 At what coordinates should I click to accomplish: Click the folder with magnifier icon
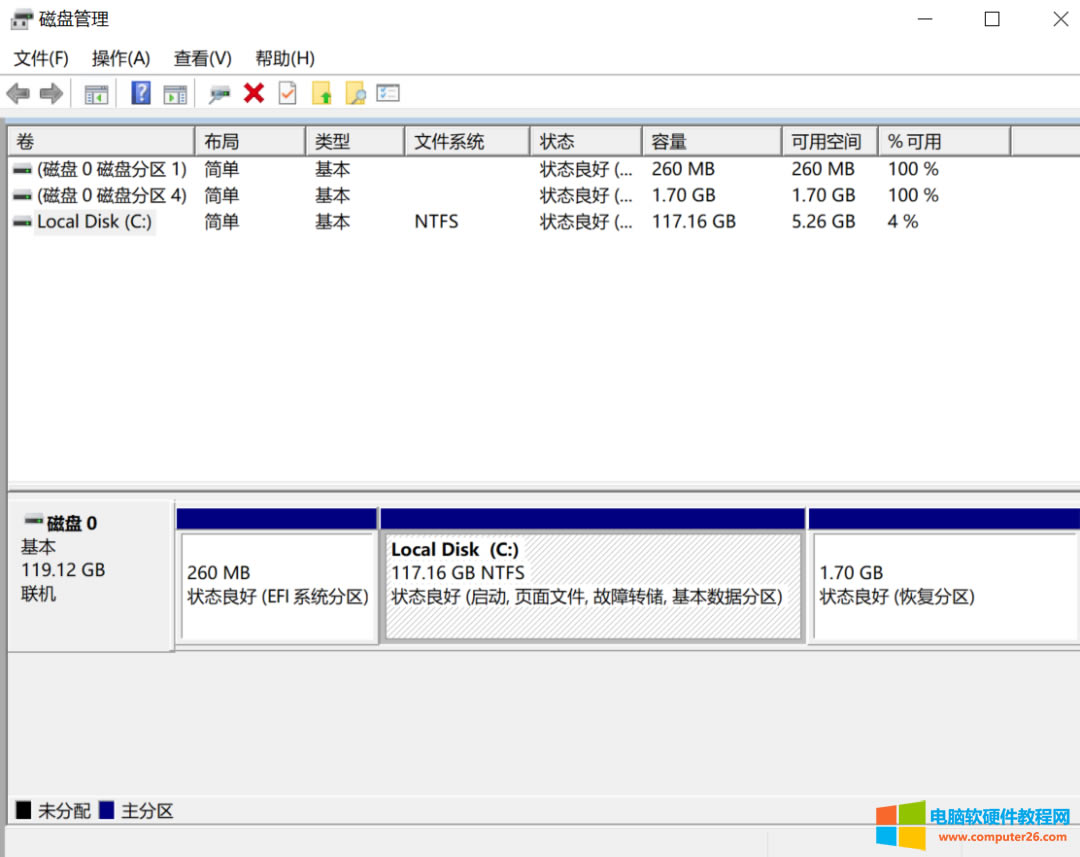[355, 94]
